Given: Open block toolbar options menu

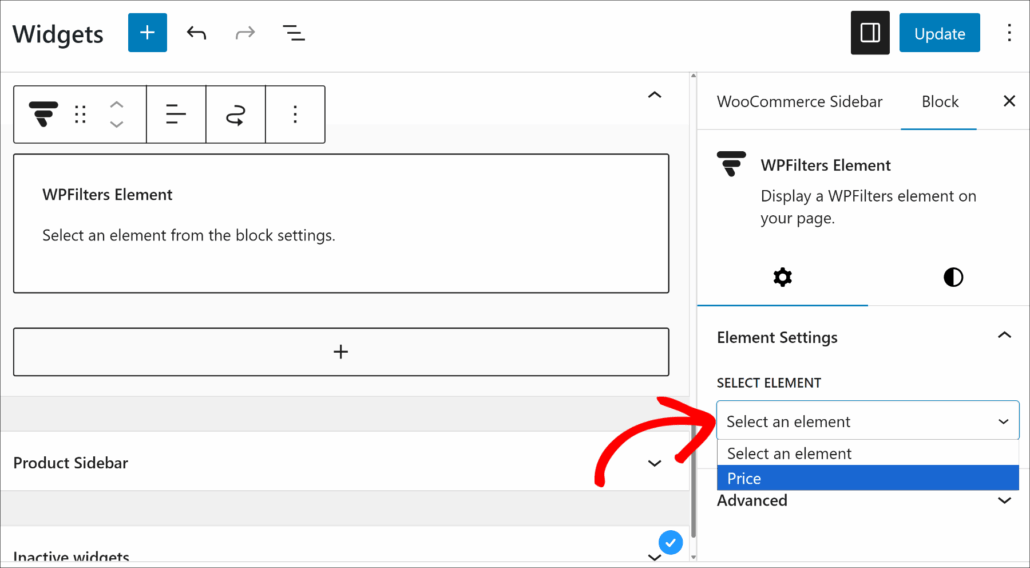Looking at the screenshot, I should 295,114.
